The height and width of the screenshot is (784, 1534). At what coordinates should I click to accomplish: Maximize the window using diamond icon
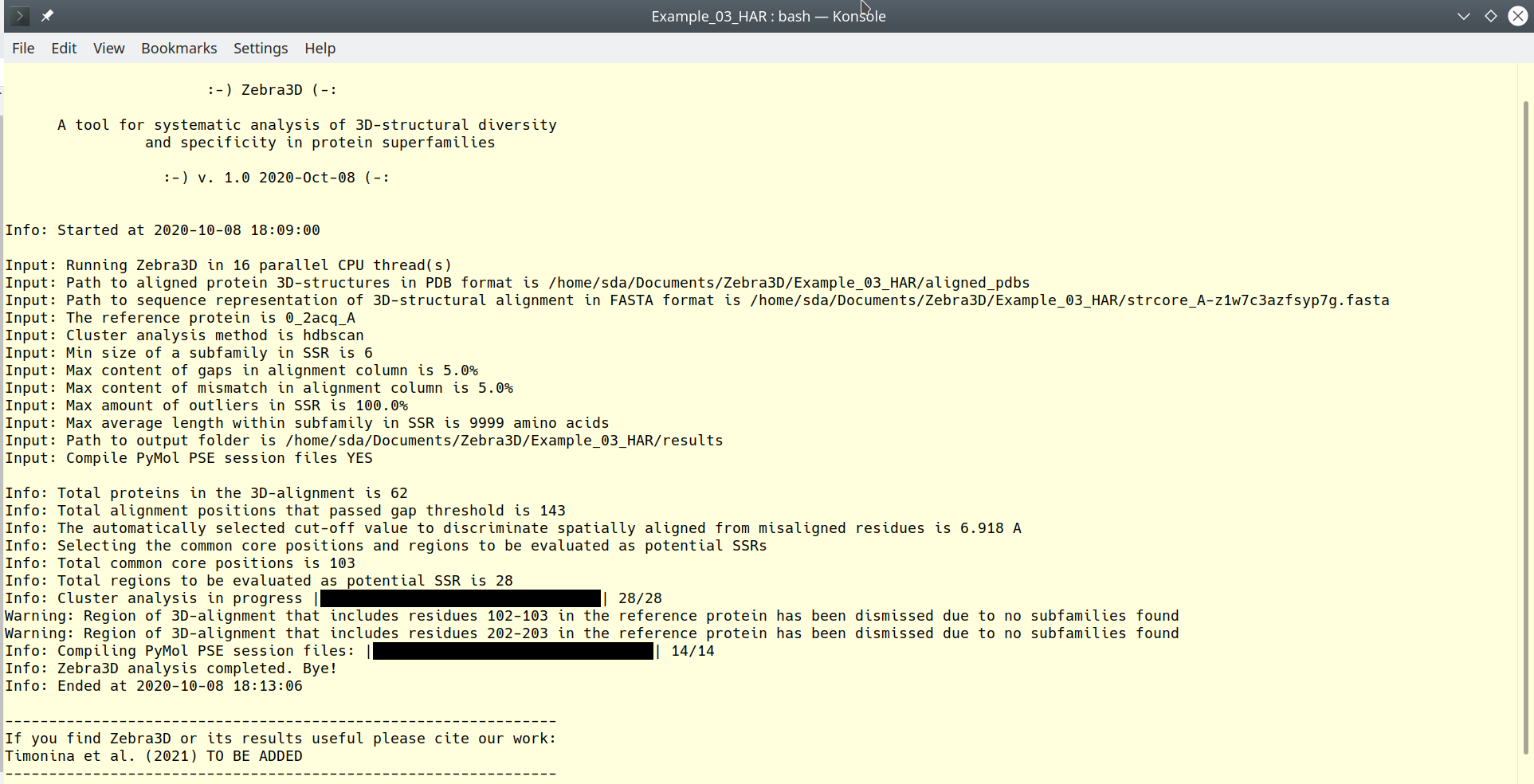pos(1491,16)
